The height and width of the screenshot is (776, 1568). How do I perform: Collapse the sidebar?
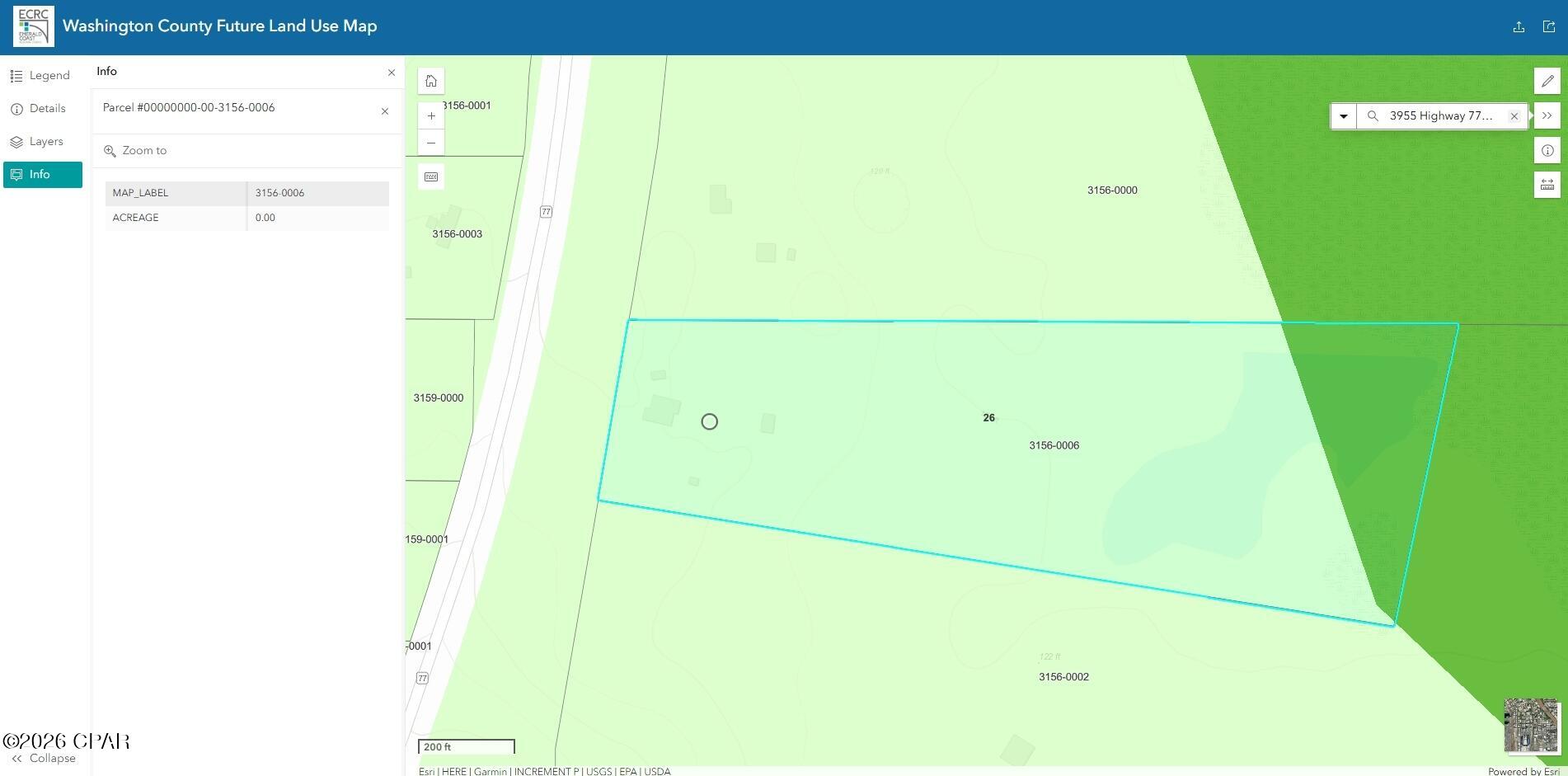click(x=43, y=759)
